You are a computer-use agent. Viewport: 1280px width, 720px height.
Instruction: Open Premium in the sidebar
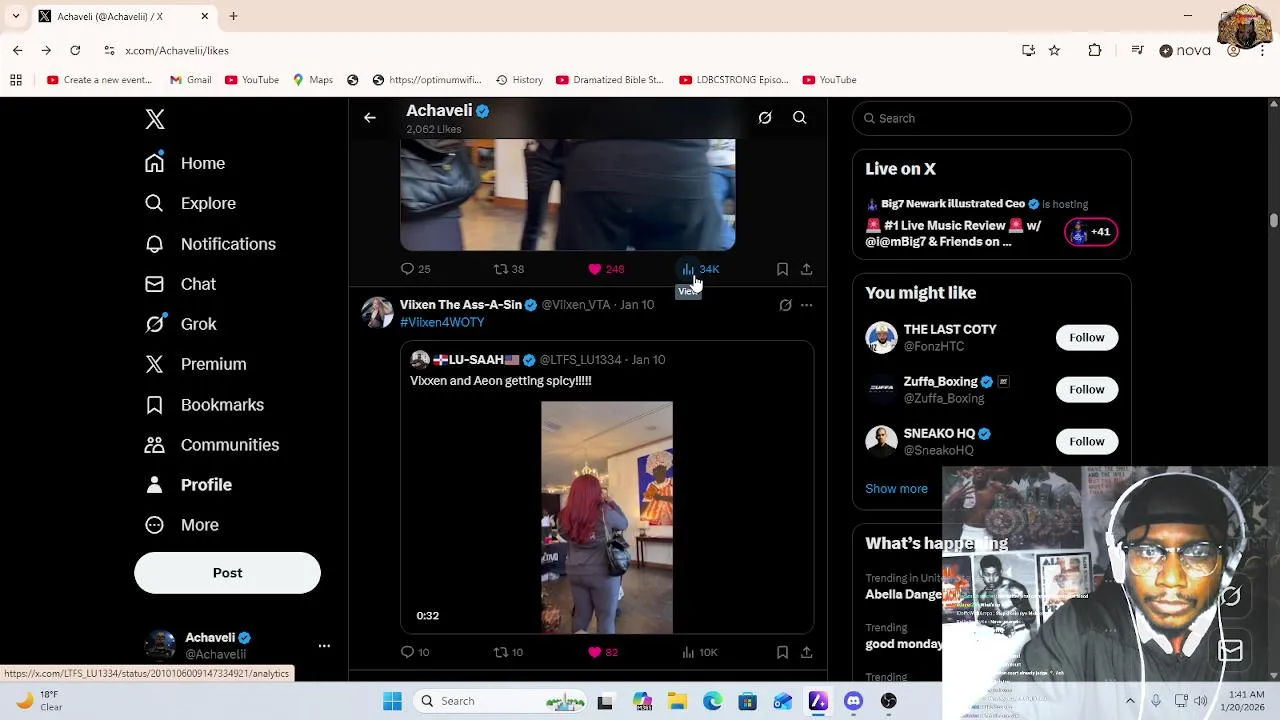[x=195, y=364]
